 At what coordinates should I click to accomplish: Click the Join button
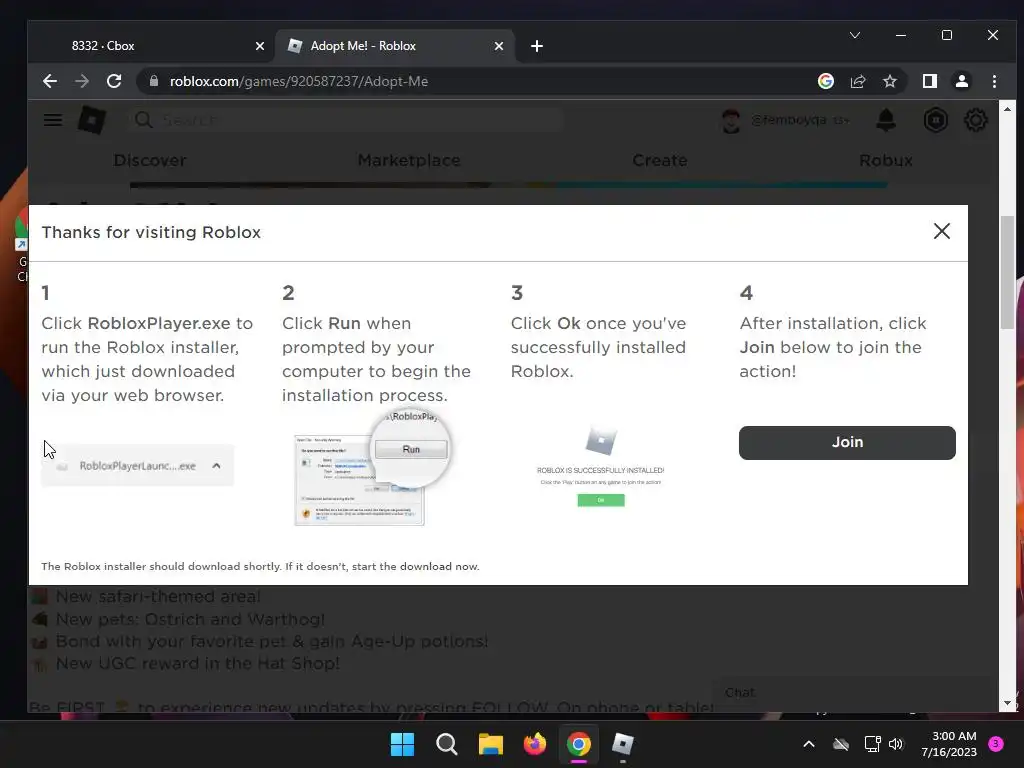pos(847,443)
